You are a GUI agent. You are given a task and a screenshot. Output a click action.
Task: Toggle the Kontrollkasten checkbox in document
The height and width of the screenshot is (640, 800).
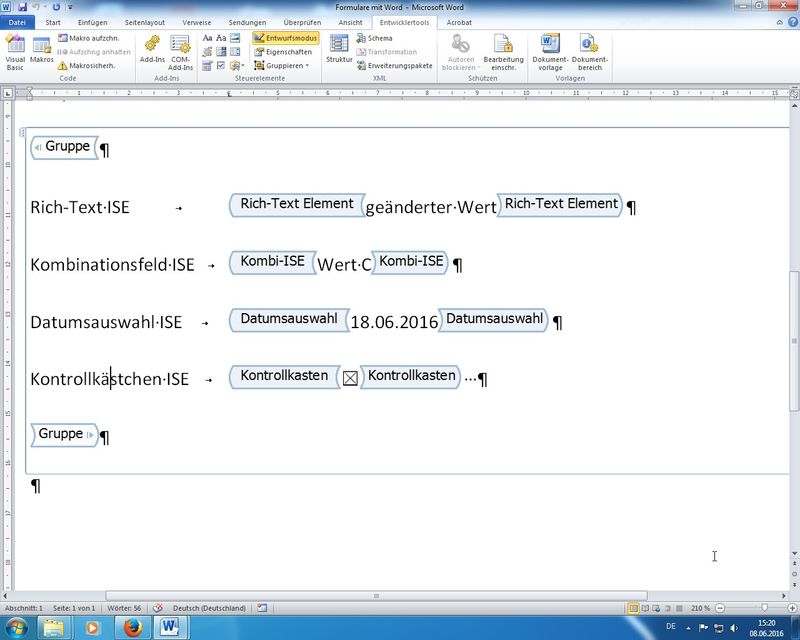350,378
